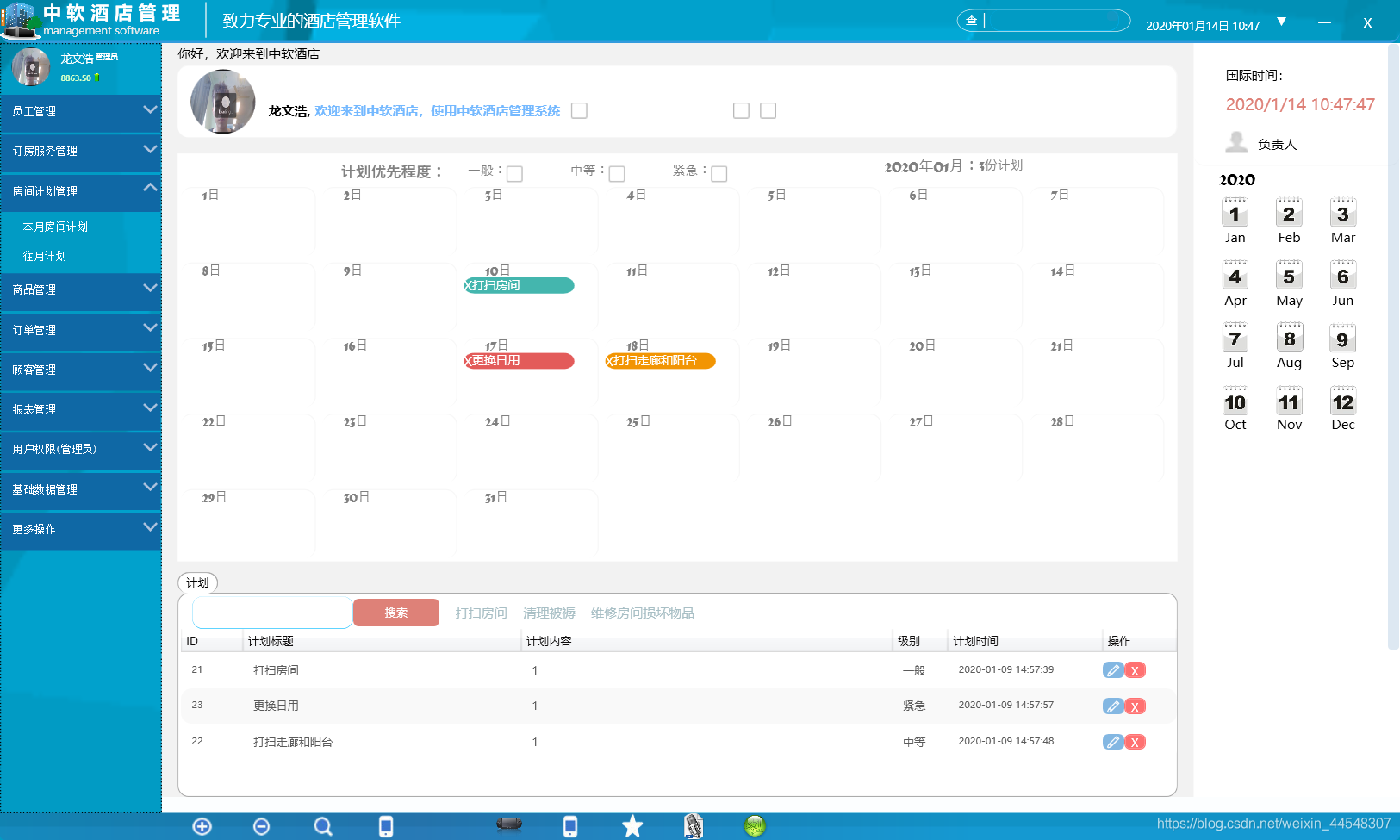
Task: Expand the 订单管理 menu
Action: (x=81, y=330)
